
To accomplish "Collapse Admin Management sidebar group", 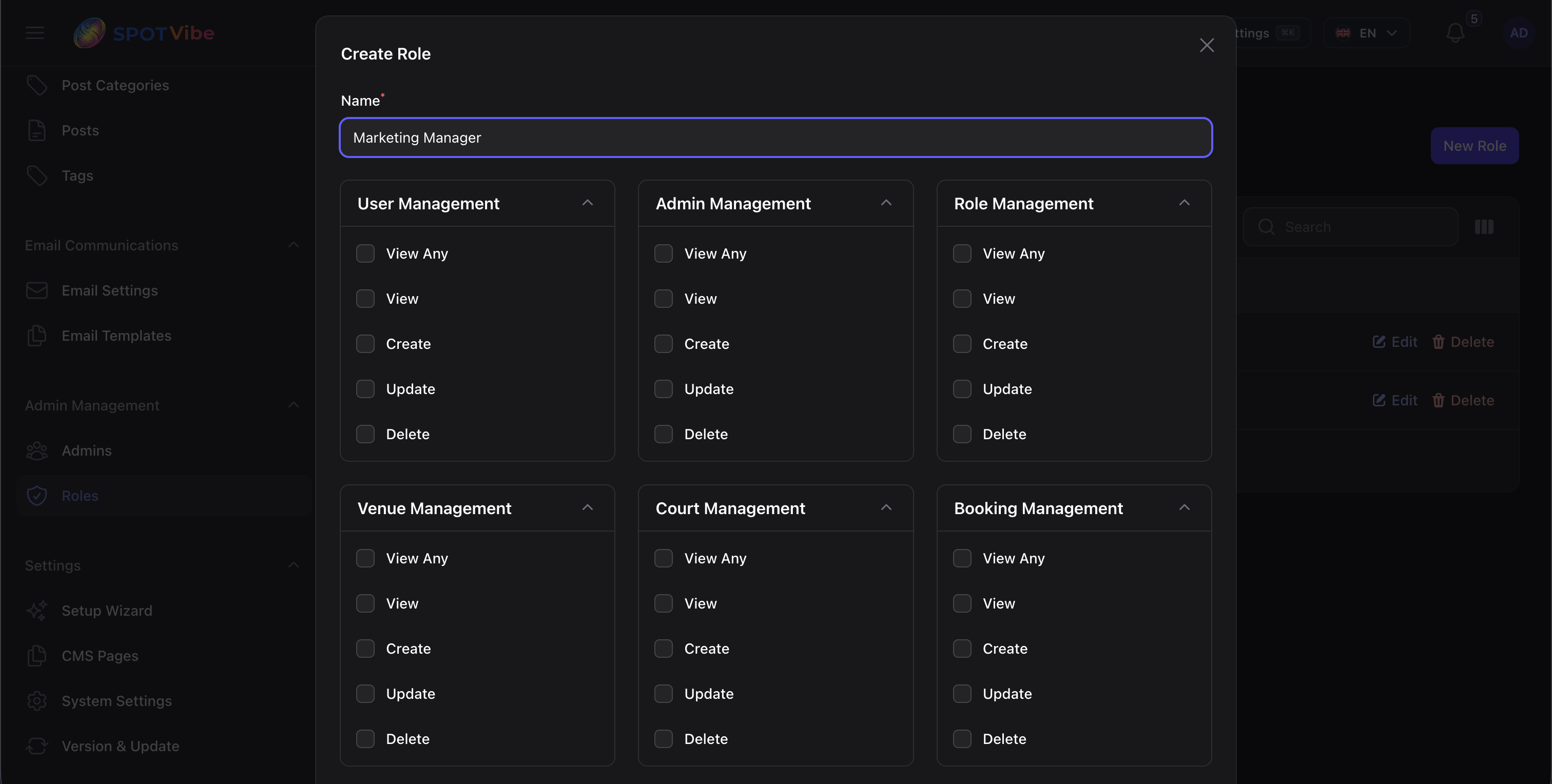I will pos(294,405).
